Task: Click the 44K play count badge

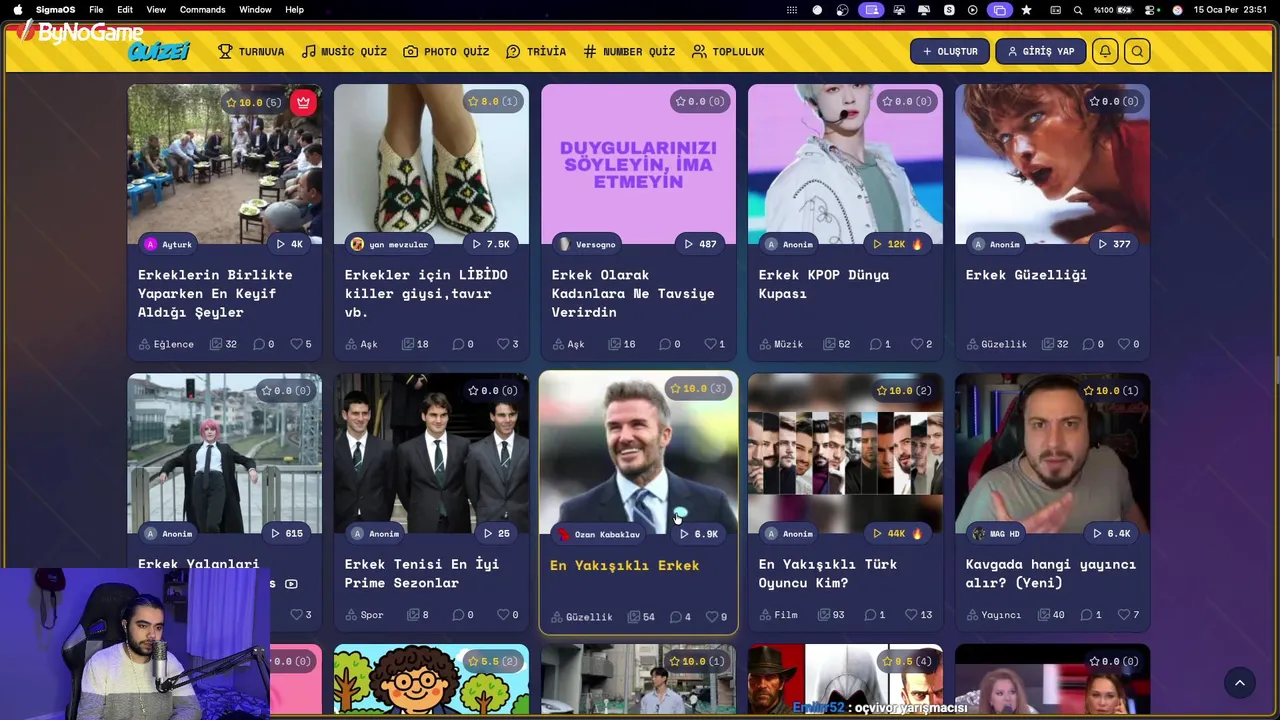Action: [897, 534]
